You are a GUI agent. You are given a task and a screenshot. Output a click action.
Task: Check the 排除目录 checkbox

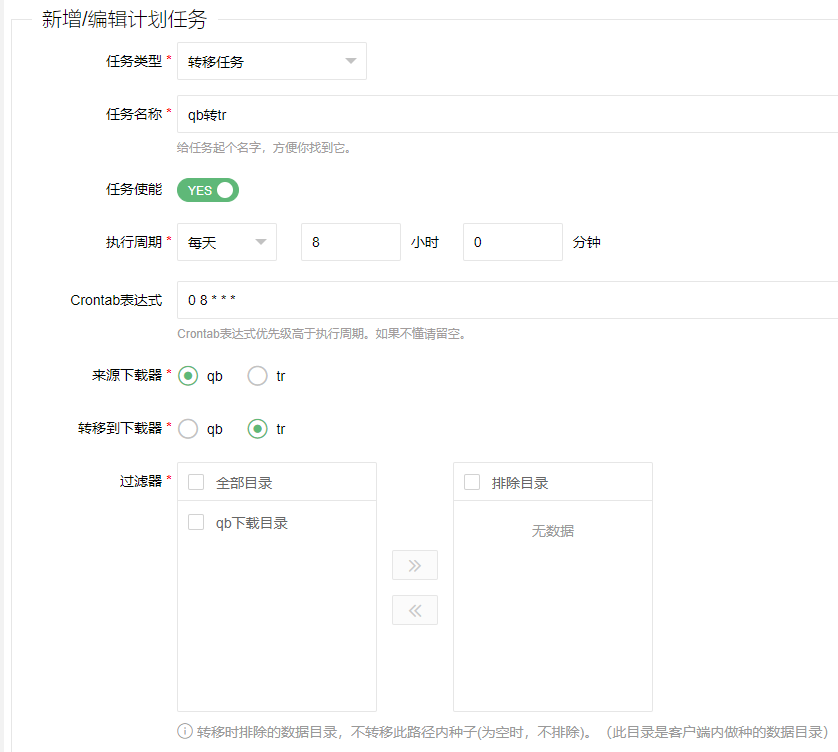tap(472, 482)
